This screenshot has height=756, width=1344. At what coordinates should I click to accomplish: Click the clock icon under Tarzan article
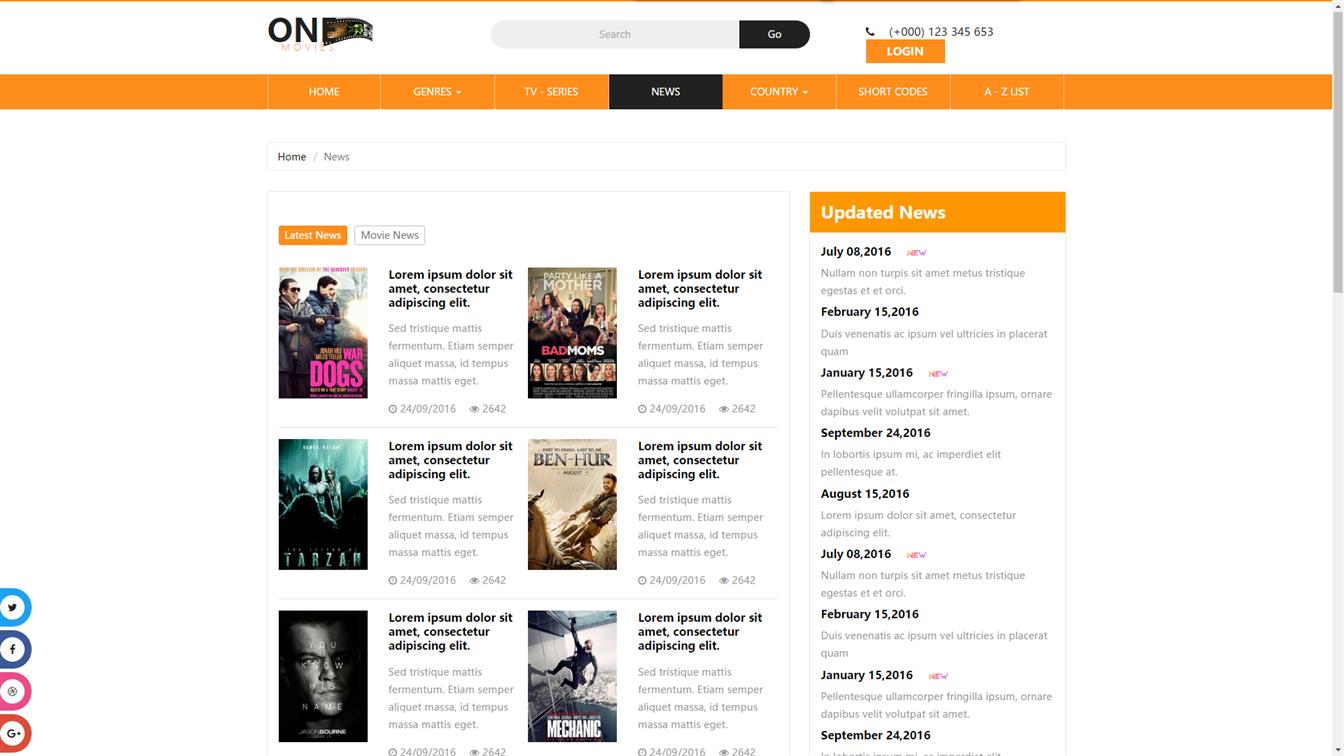click(x=392, y=581)
